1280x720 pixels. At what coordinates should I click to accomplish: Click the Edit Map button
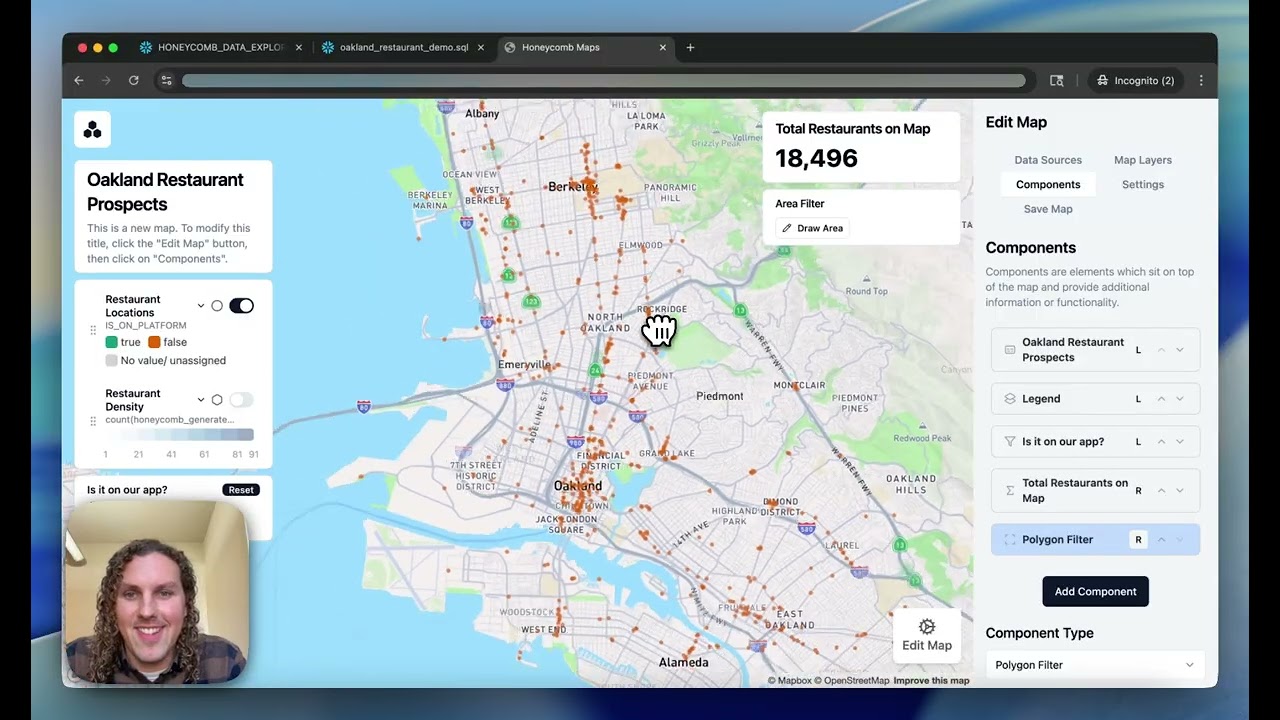[x=927, y=636]
